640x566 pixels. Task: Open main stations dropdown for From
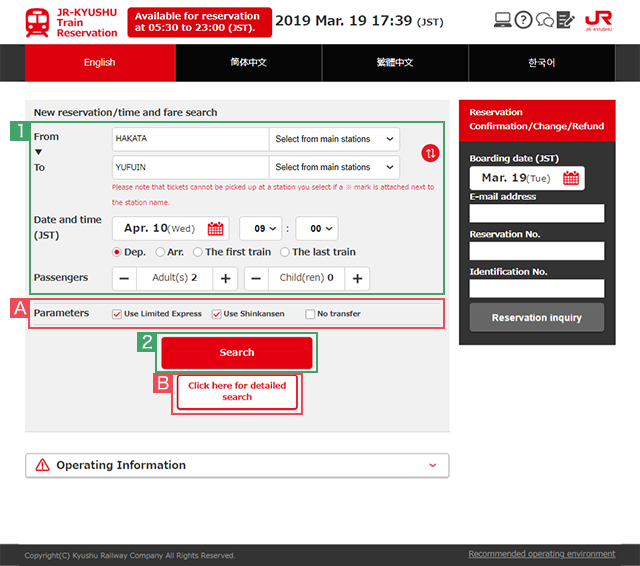[x=335, y=139]
